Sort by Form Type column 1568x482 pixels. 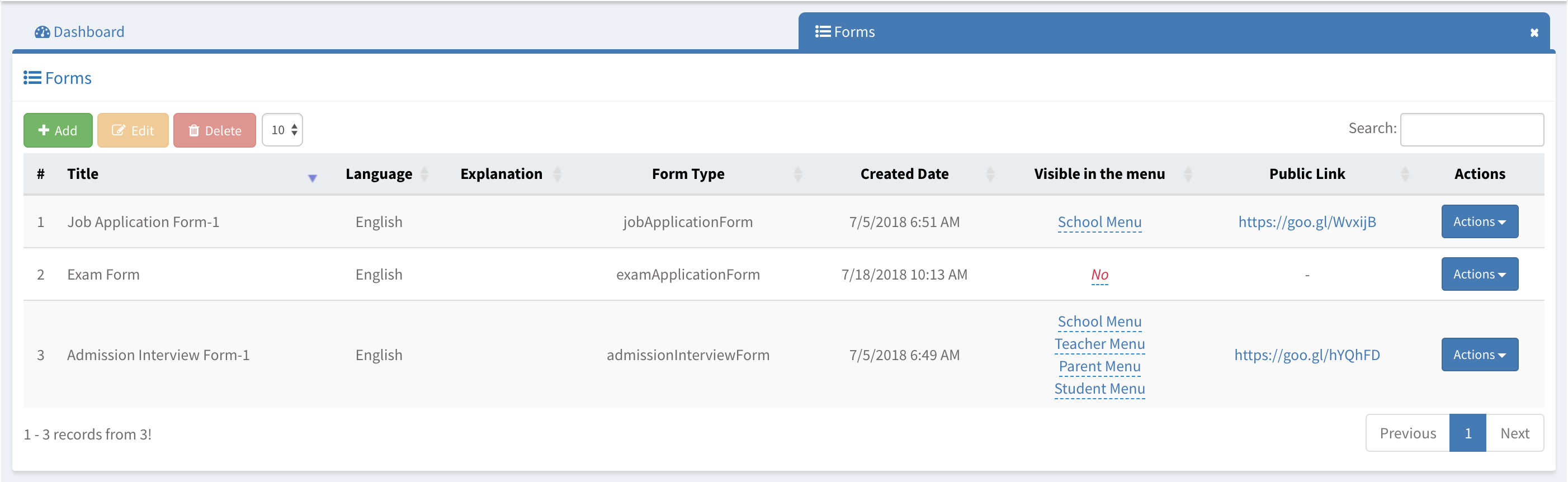(x=797, y=174)
